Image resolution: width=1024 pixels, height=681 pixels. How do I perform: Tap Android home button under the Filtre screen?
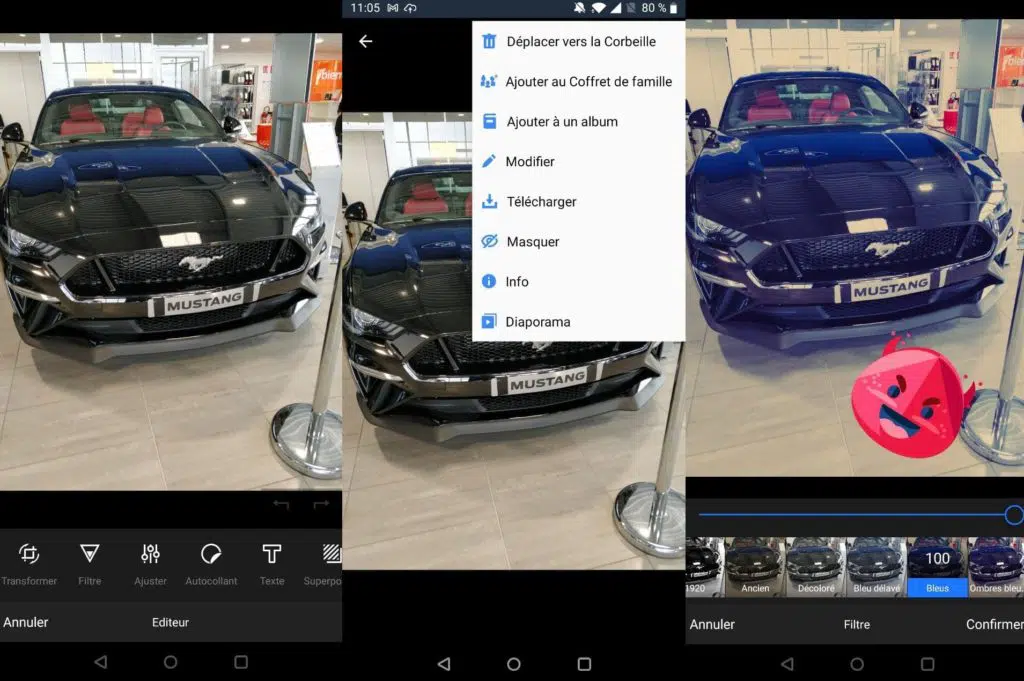coord(857,664)
